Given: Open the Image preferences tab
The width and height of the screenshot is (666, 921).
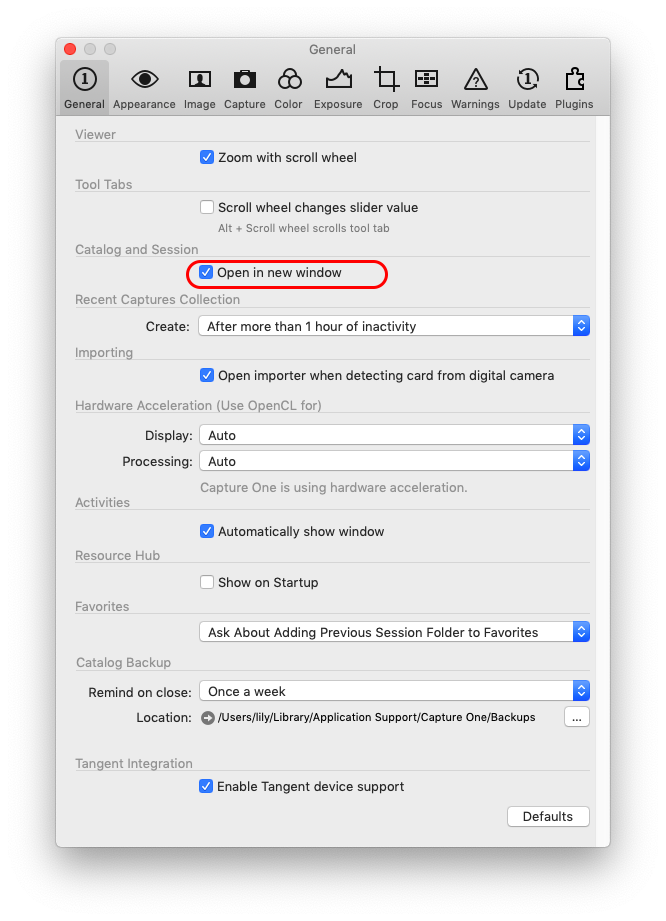Looking at the screenshot, I should (x=200, y=88).
